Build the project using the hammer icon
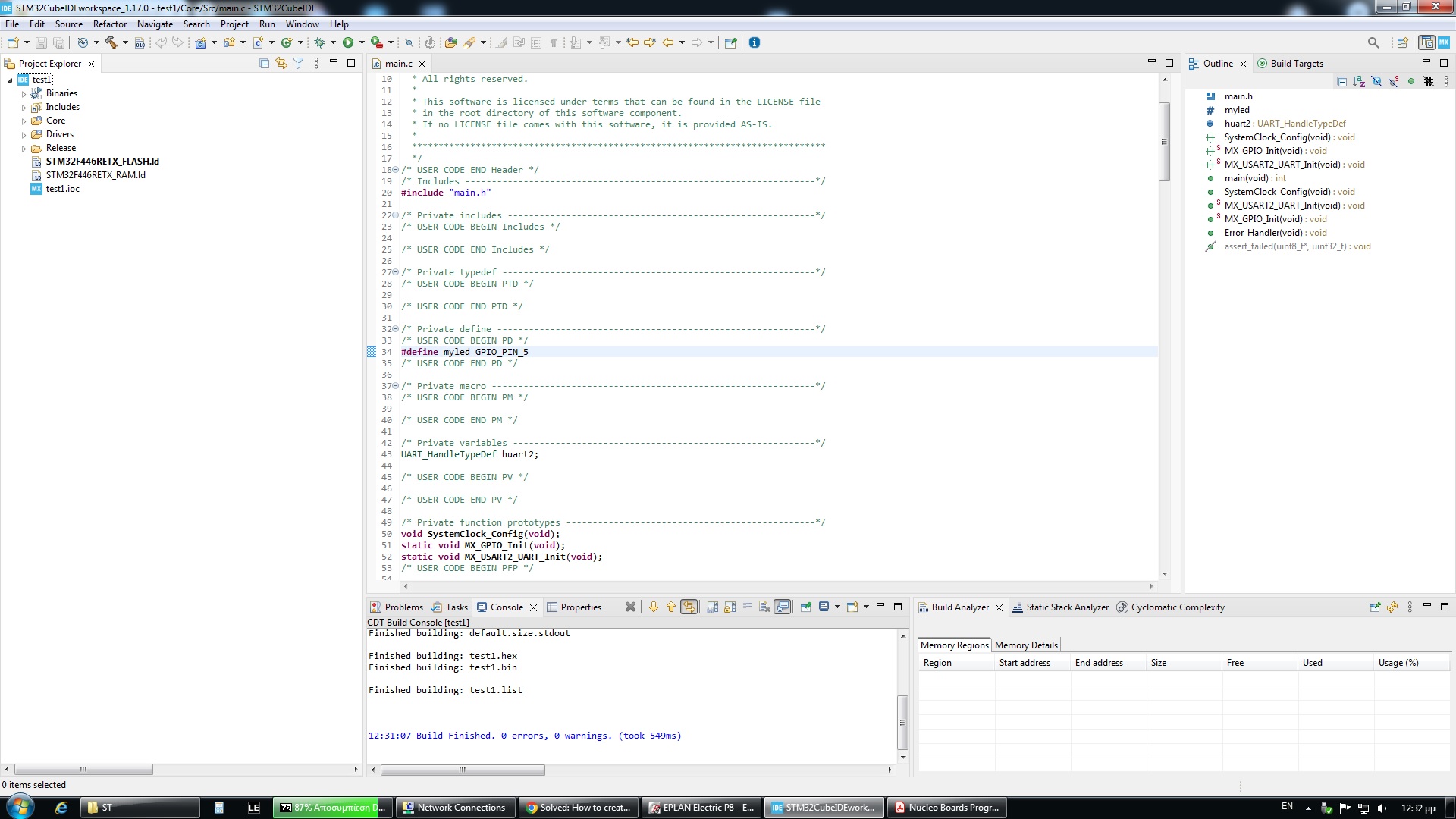Image resolution: width=1456 pixels, height=819 pixels. coord(112,43)
